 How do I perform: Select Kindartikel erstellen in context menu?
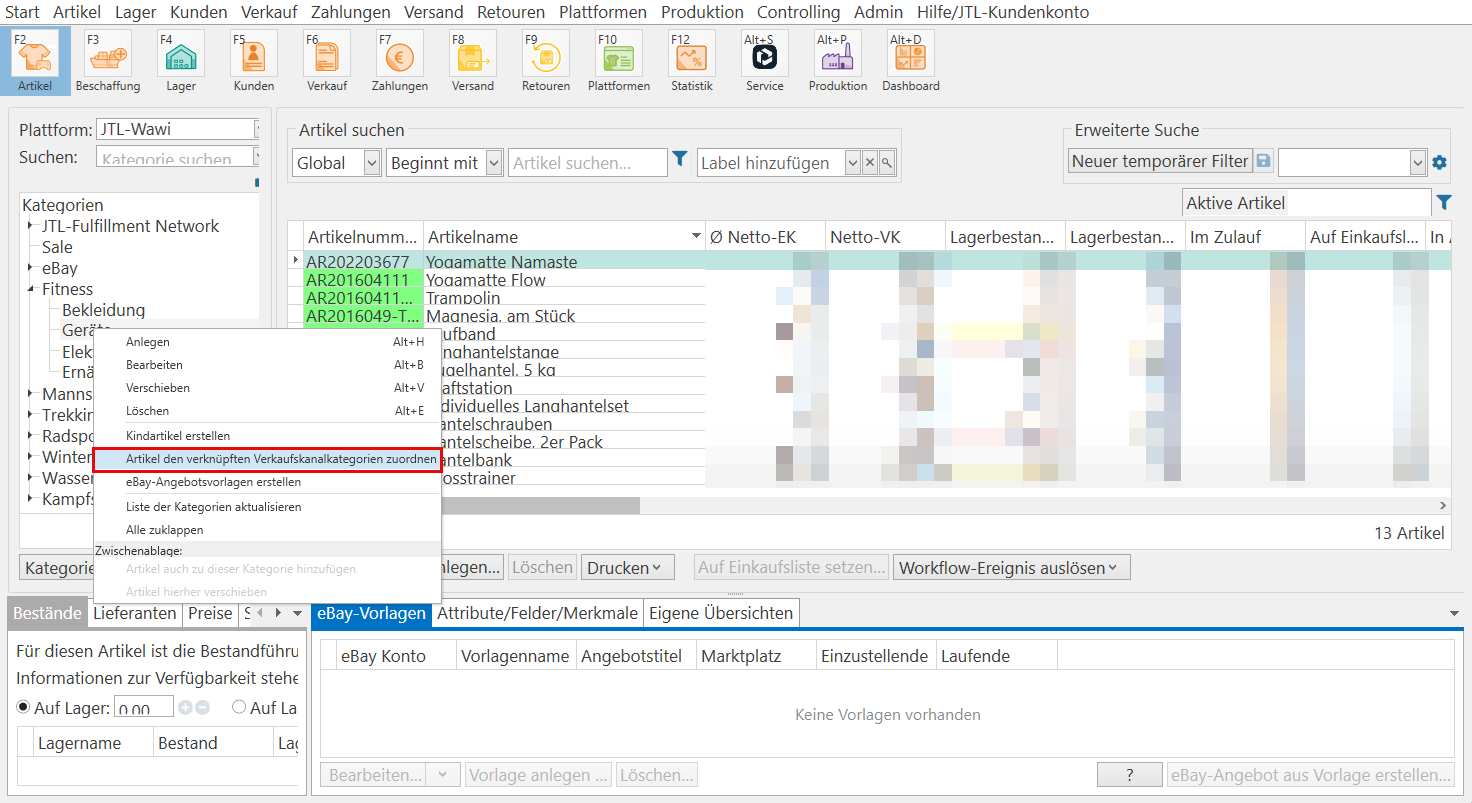click(x=178, y=436)
